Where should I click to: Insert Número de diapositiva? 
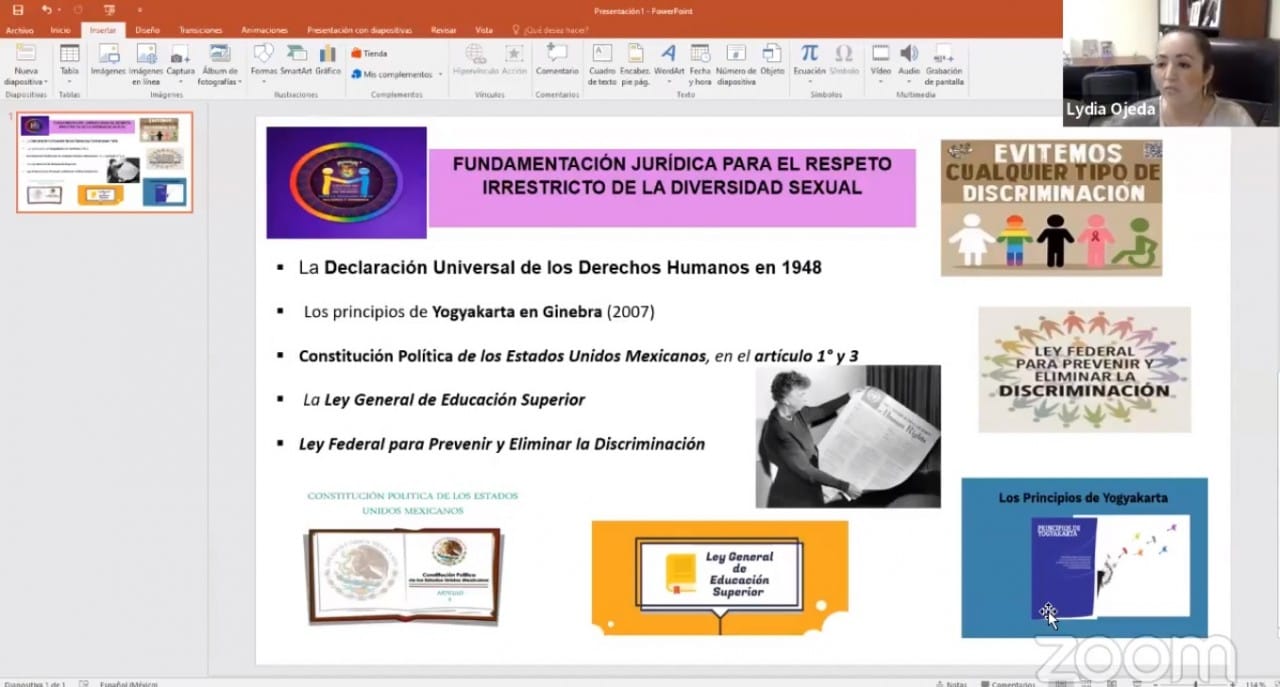click(736, 64)
